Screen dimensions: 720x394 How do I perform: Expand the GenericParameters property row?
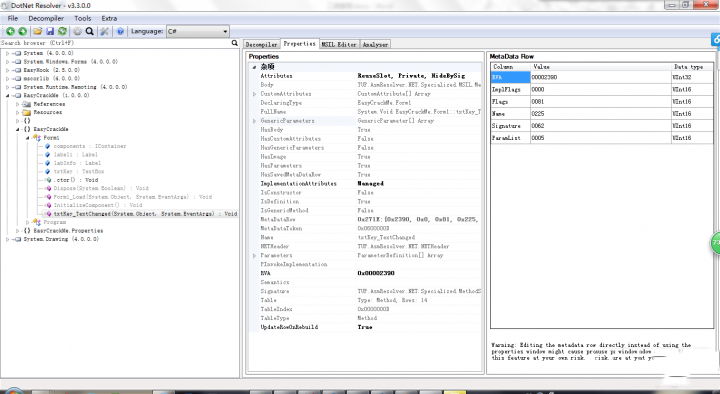(x=254, y=121)
